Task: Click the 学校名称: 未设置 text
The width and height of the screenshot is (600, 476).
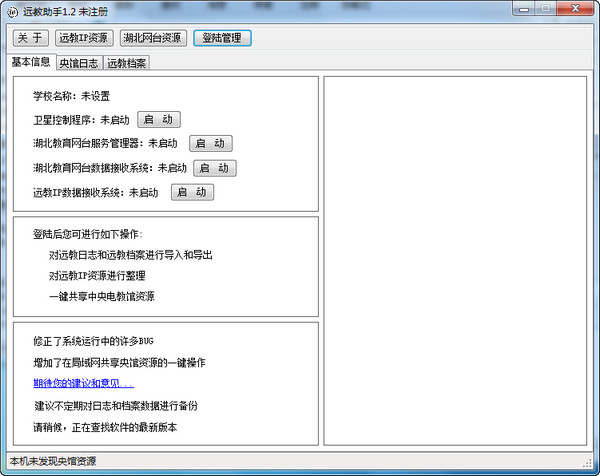Action: [x=72, y=96]
